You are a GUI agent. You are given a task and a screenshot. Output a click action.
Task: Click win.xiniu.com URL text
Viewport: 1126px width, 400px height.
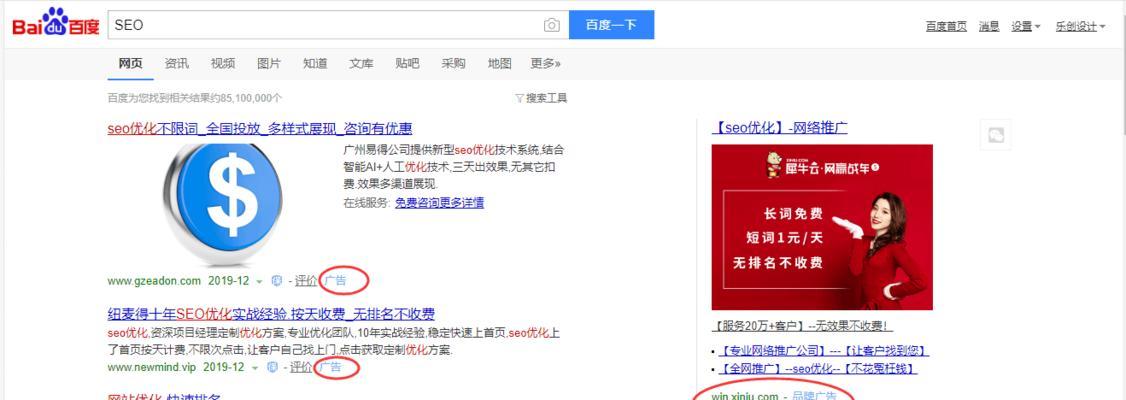(745, 396)
